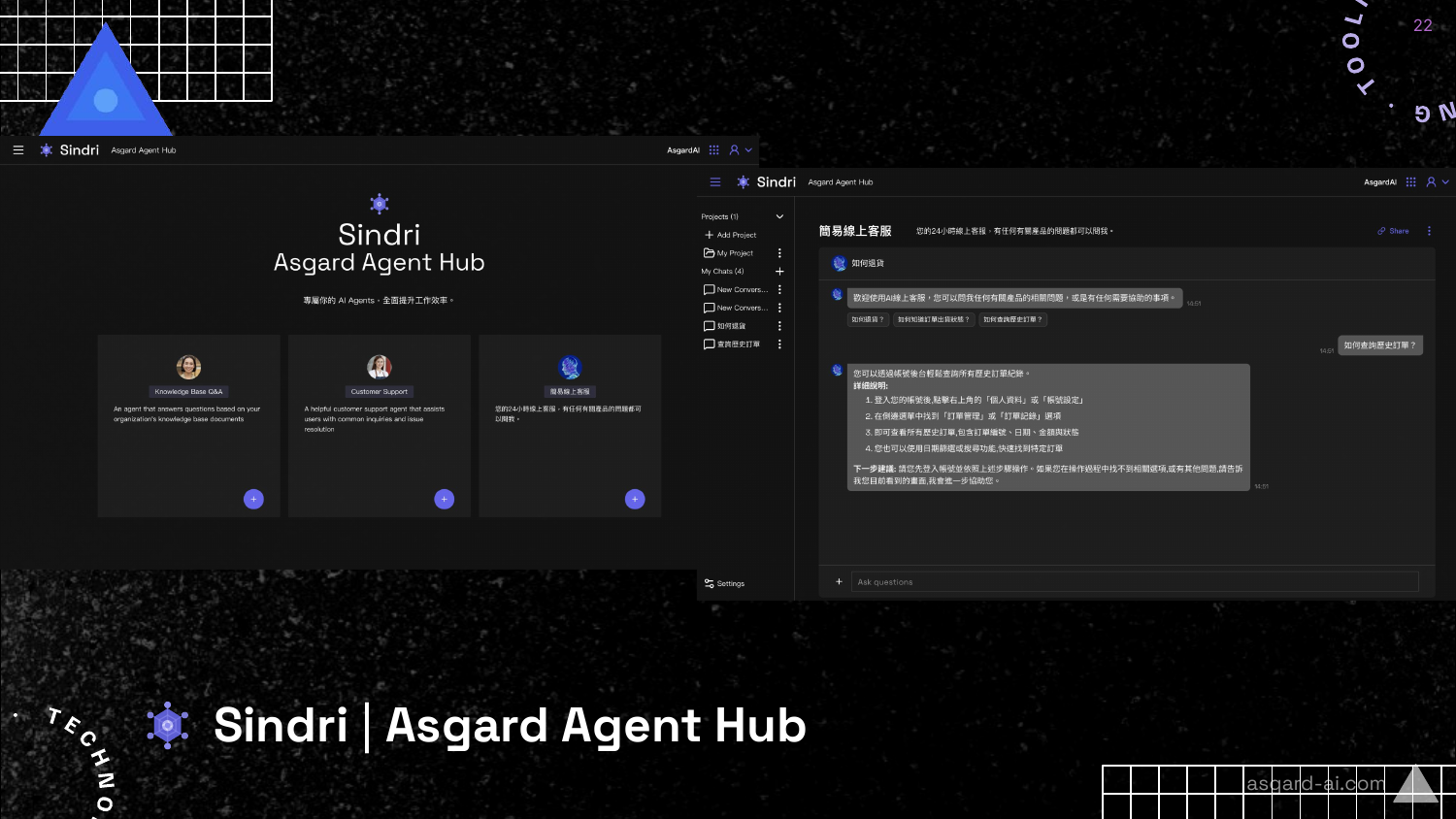This screenshot has width=1456, height=819.
Task: Select the Customer Support agent avatar
Action: tap(380, 367)
